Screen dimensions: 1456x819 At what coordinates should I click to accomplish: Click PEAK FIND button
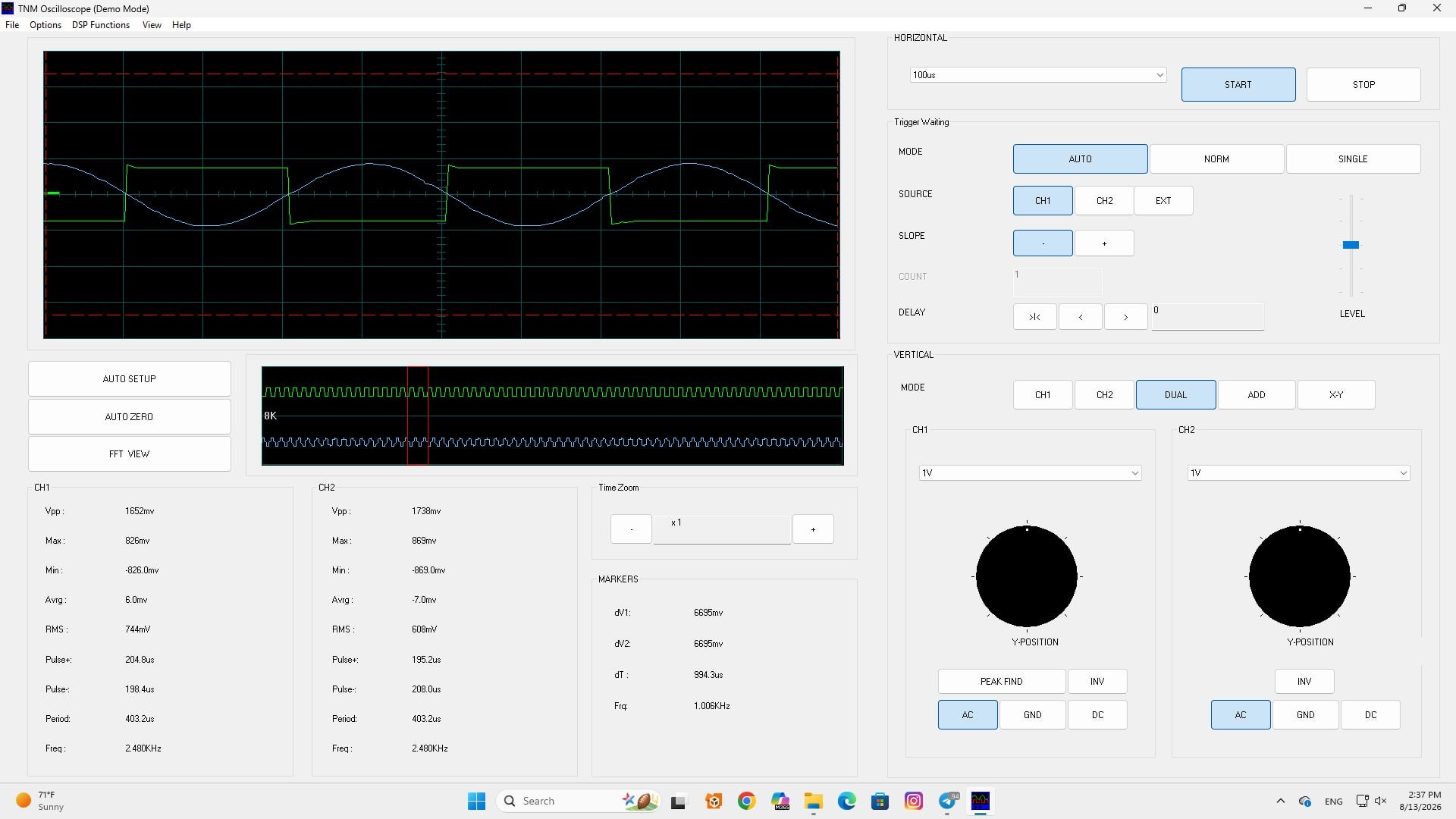click(x=1001, y=682)
